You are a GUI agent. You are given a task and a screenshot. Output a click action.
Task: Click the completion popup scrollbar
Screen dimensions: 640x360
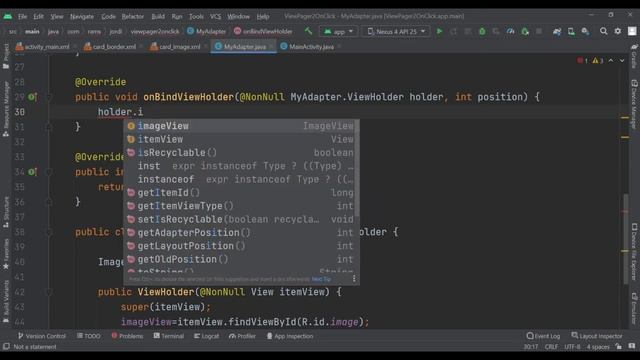tap(357, 168)
